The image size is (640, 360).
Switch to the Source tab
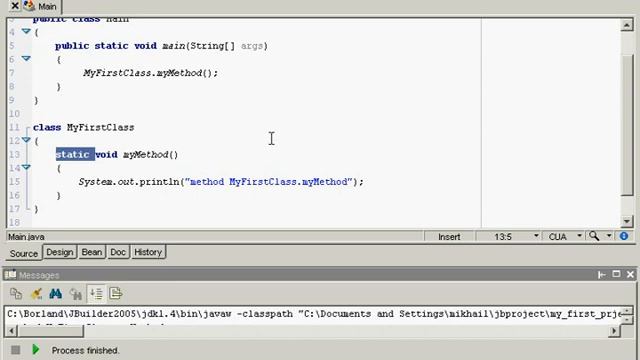[x=24, y=253]
